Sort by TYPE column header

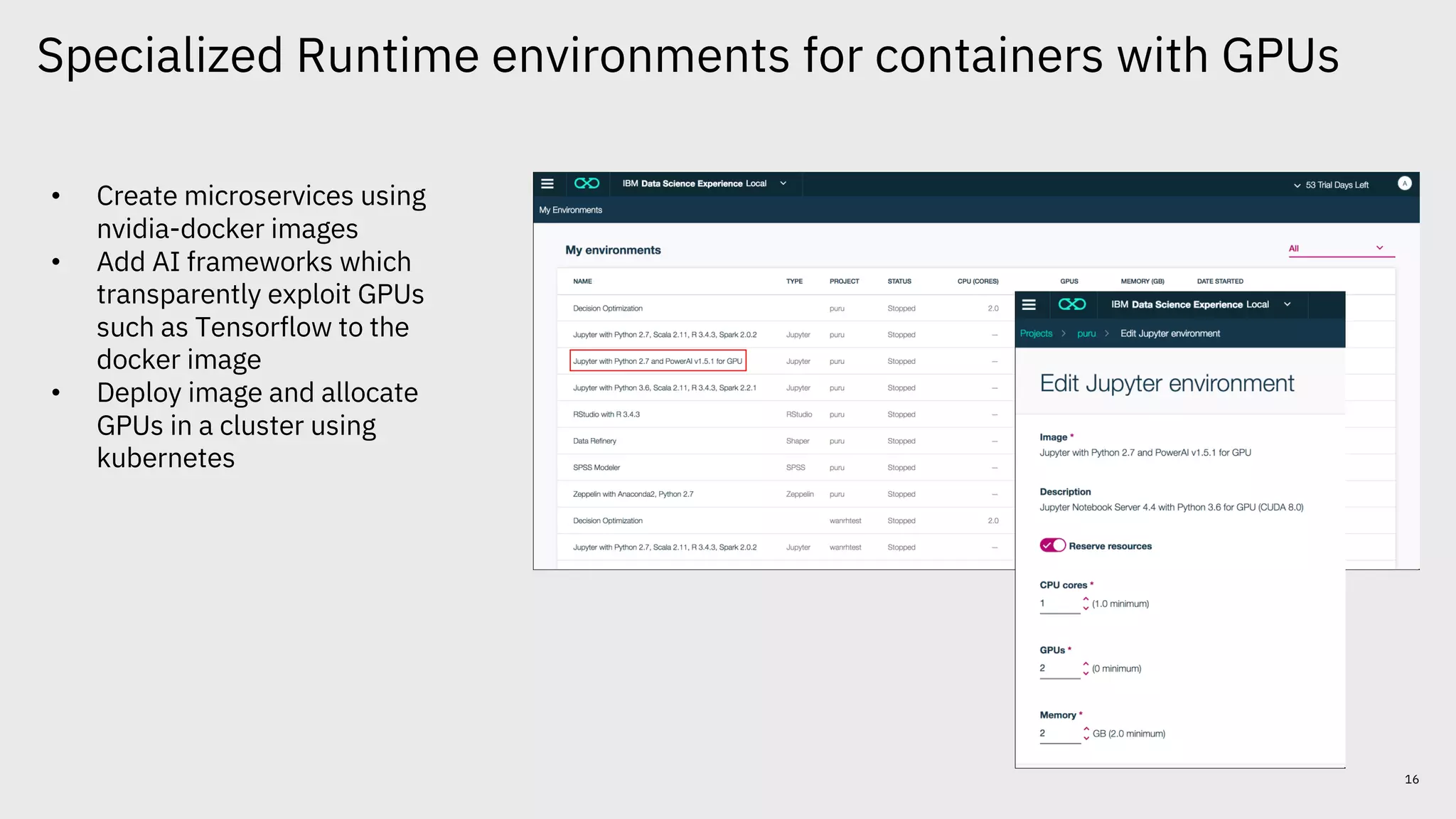(794, 282)
